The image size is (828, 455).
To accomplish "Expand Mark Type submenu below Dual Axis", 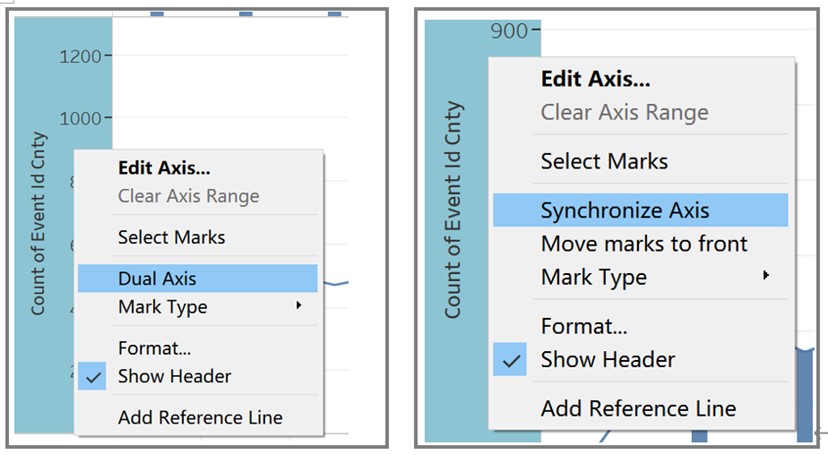I will 163,307.
